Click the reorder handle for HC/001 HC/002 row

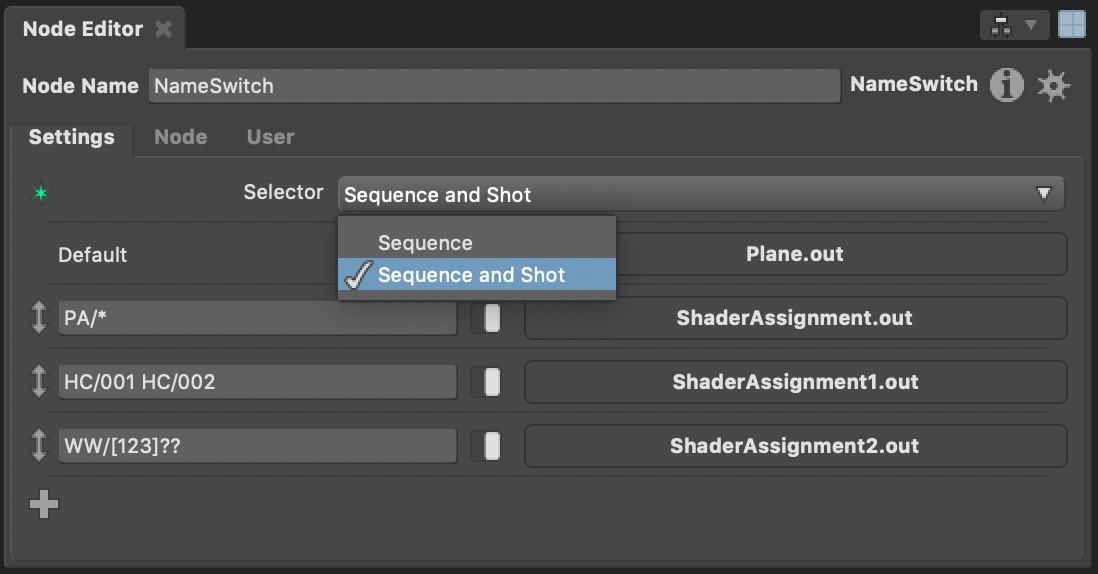coord(39,382)
